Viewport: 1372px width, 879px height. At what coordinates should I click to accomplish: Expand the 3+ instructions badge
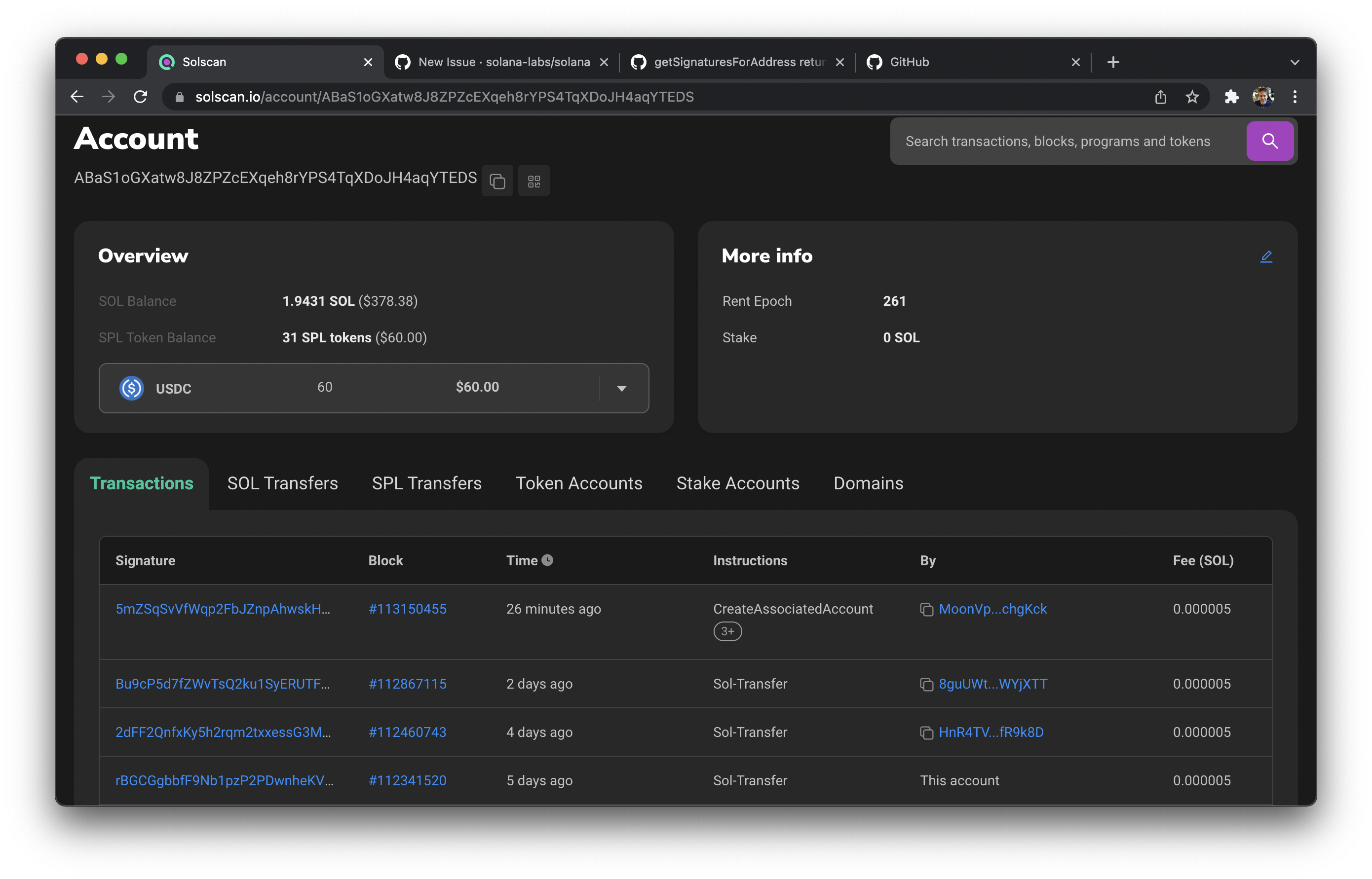[x=727, y=631]
